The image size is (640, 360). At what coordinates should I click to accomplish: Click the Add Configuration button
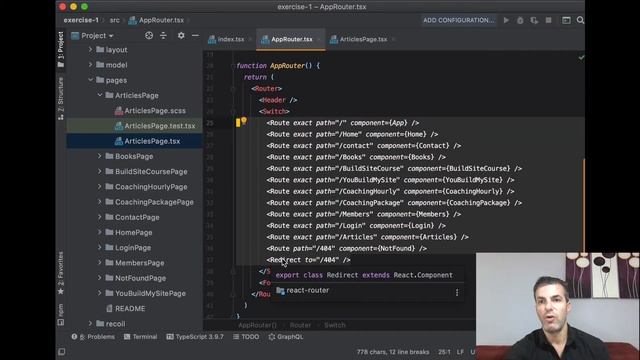458,20
